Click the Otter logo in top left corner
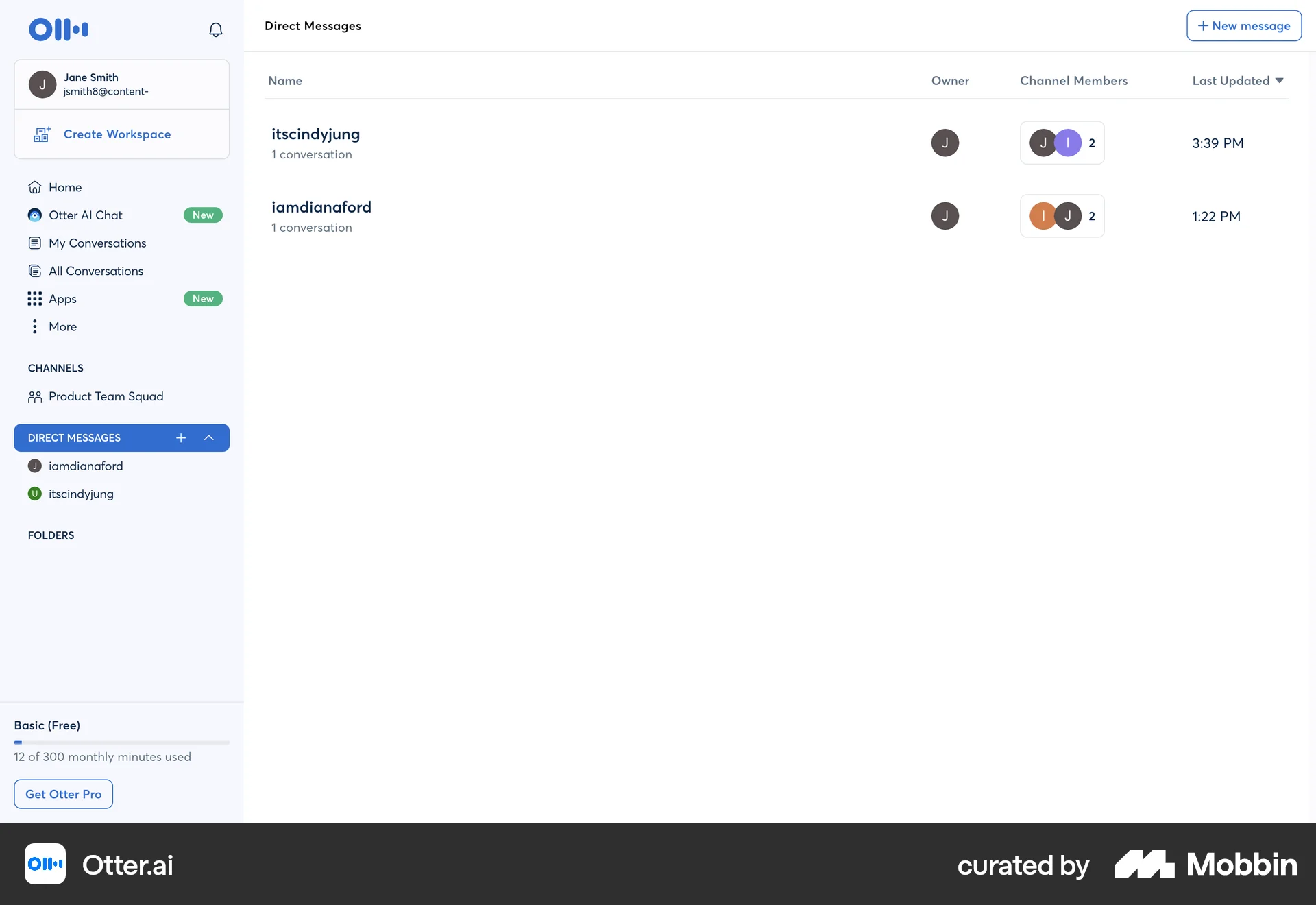Viewport: 1316px width, 905px height. (58, 29)
